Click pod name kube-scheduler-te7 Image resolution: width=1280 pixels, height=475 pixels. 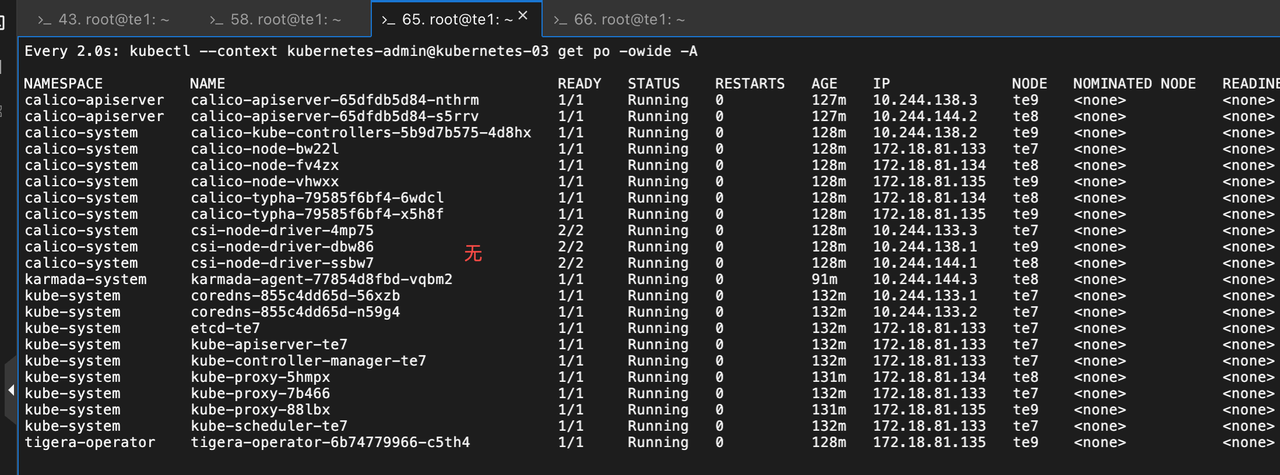(269, 426)
